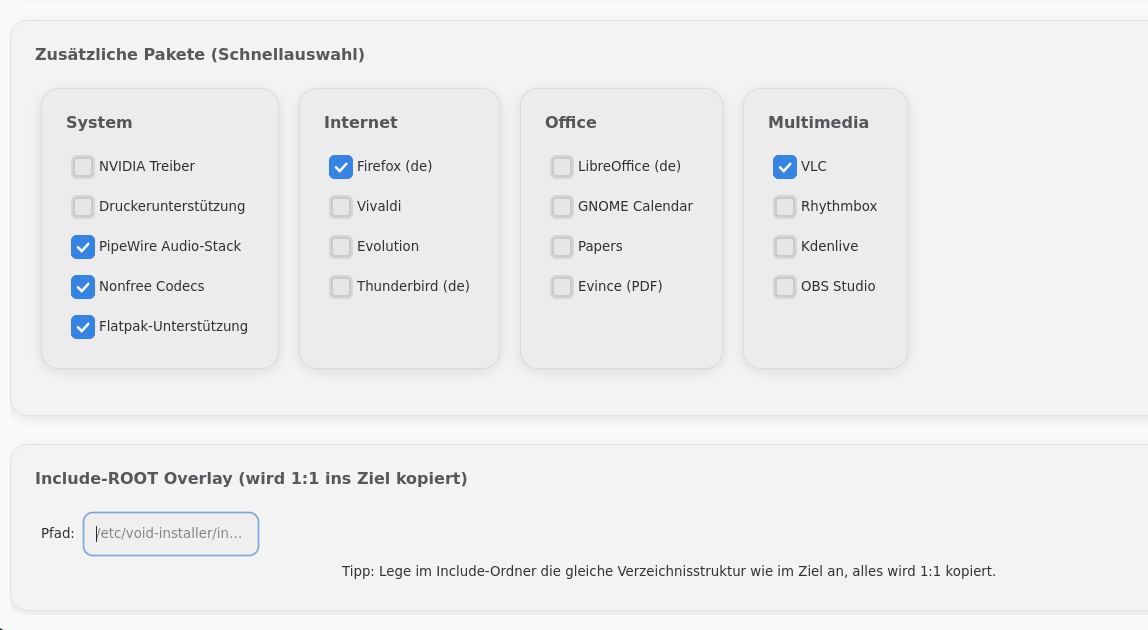
Task: Uncheck PipeWire Audio-Stack
Action: click(x=83, y=247)
